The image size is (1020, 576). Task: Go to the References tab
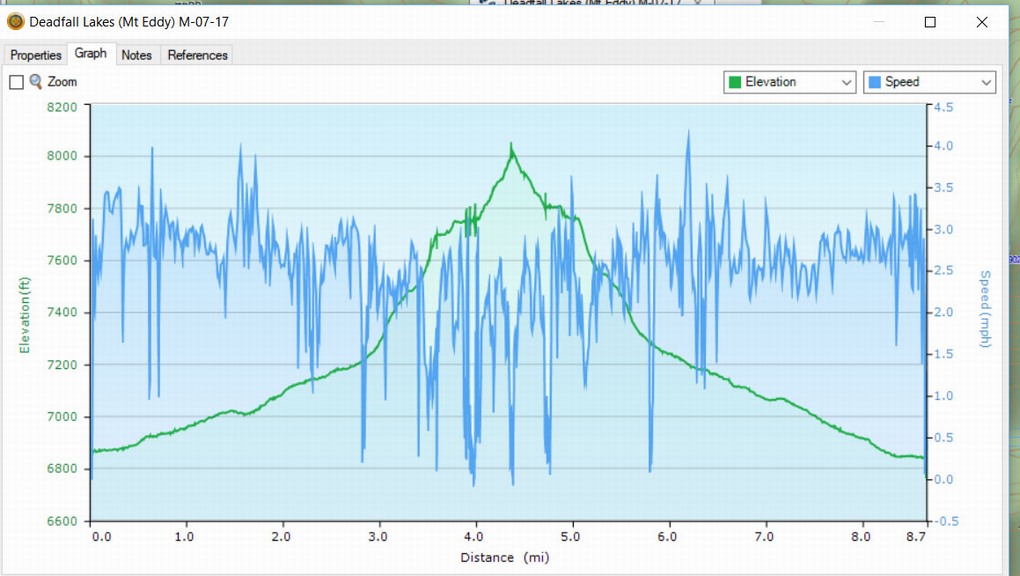(x=197, y=55)
